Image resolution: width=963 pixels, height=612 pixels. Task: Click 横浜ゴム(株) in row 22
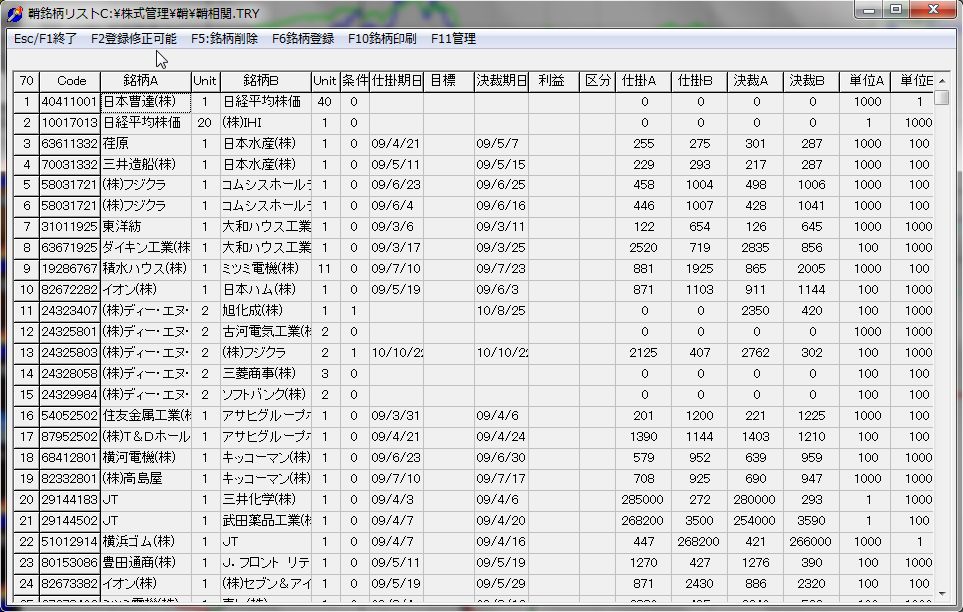tap(146, 541)
